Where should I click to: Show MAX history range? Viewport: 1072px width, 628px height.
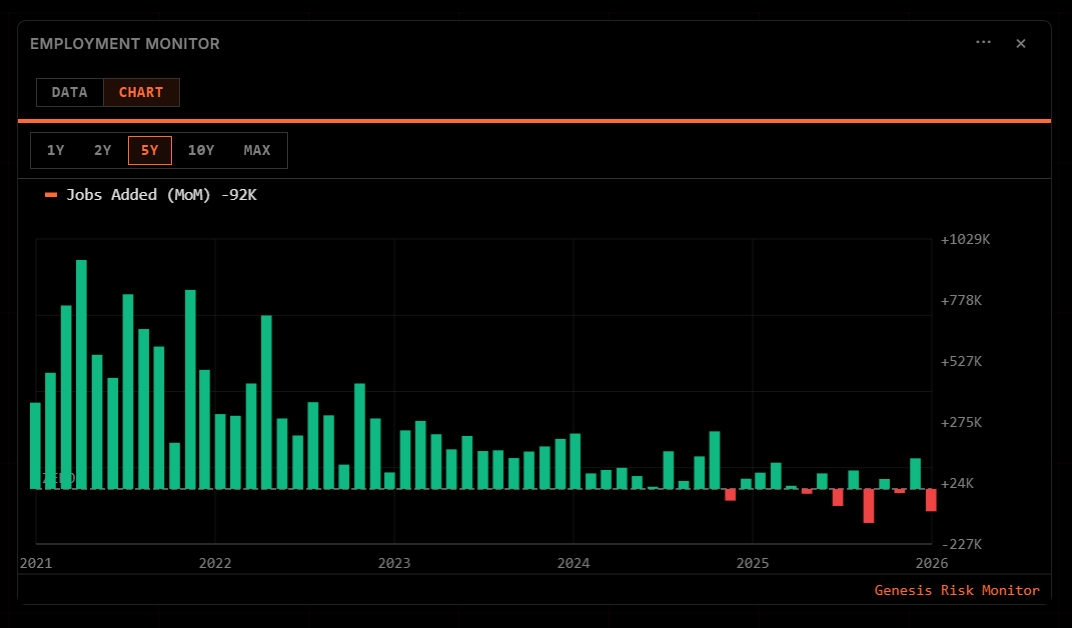[x=257, y=150]
